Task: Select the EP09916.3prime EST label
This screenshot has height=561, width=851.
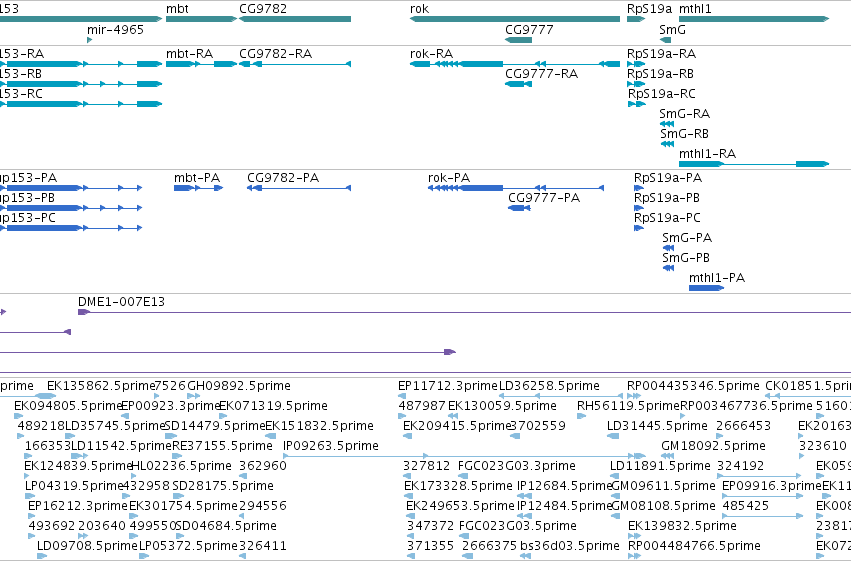Action: coord(771,487)
